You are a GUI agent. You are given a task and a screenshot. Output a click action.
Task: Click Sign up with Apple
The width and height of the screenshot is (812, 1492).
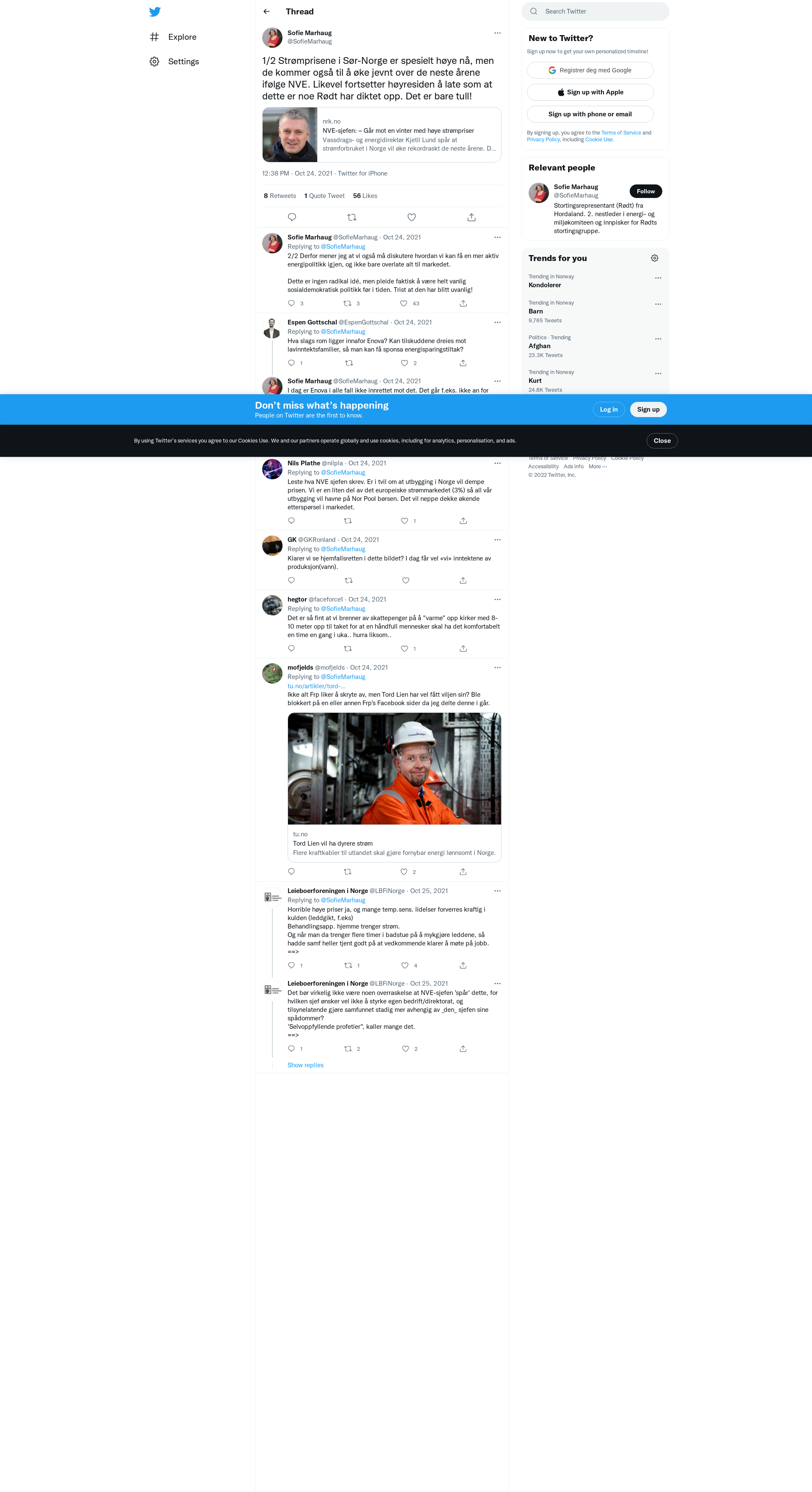(590, 92)
